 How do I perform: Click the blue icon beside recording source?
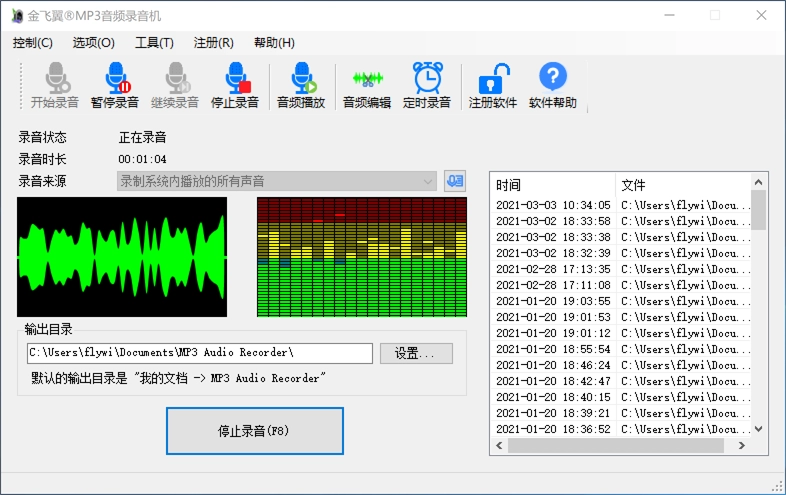click(x=455, y=181)
